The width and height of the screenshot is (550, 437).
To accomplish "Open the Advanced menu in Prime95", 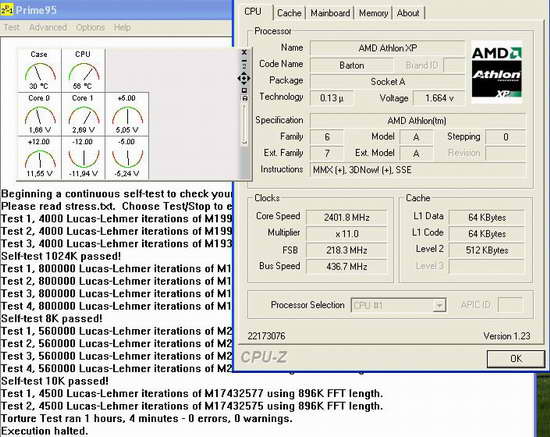I will (x=48, y=27).
